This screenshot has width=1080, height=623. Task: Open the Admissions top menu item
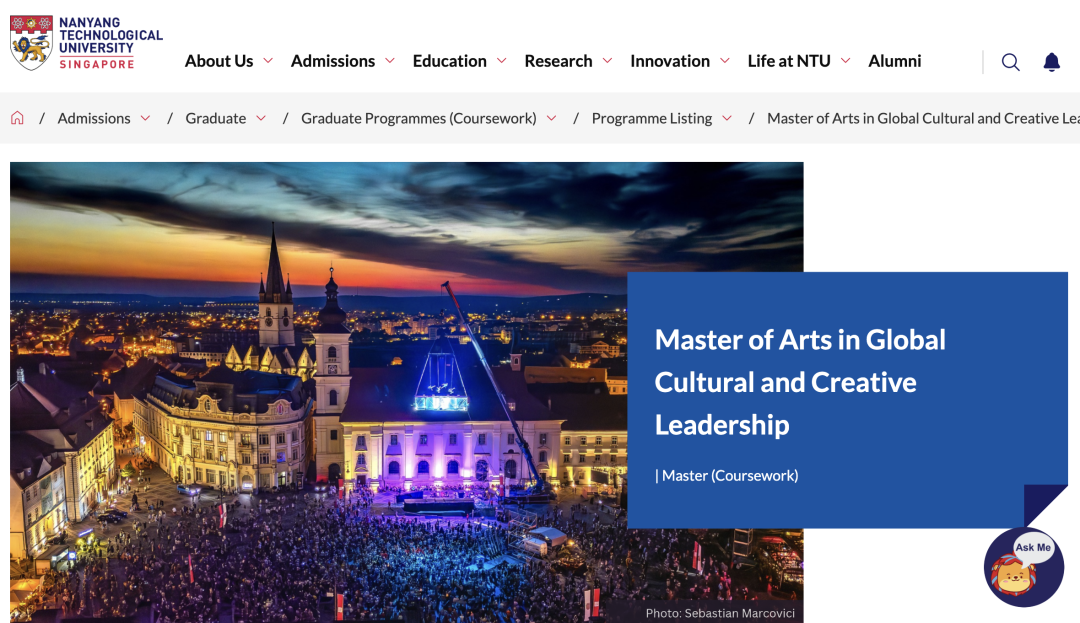point(333,61)
